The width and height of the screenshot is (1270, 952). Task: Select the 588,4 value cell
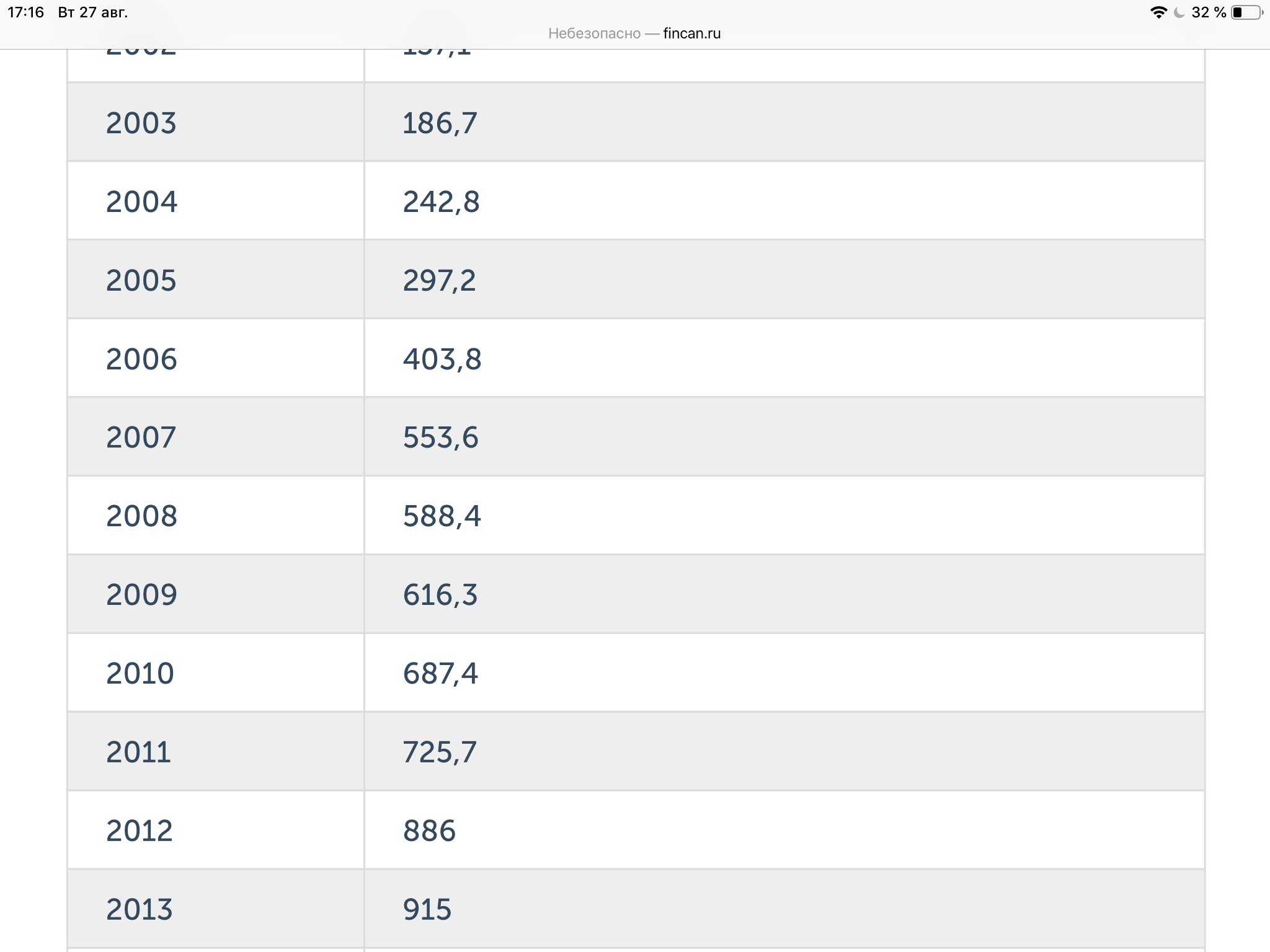pos(784,516)
